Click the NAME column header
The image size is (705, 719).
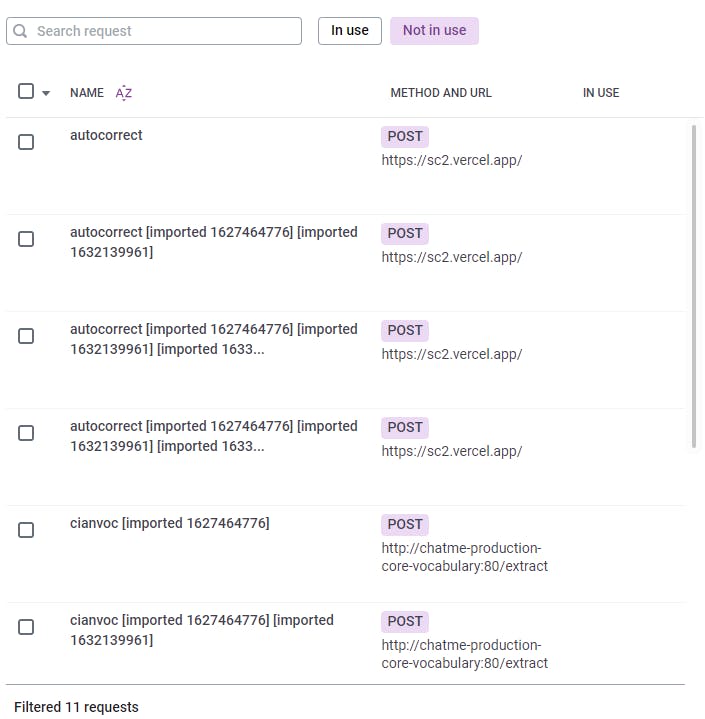click(x=87, y=93)
